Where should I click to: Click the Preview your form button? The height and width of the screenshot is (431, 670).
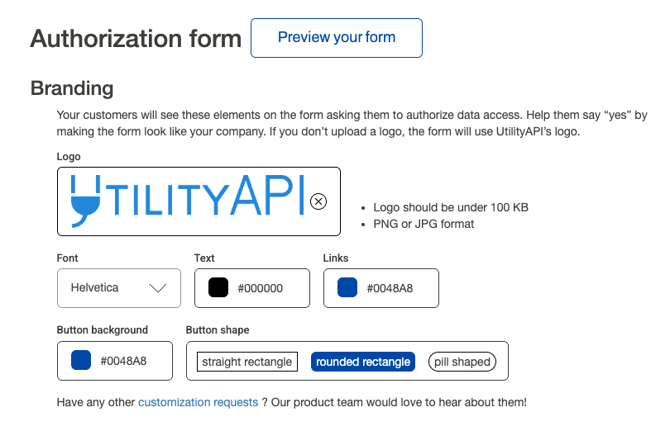pos(336,38)
